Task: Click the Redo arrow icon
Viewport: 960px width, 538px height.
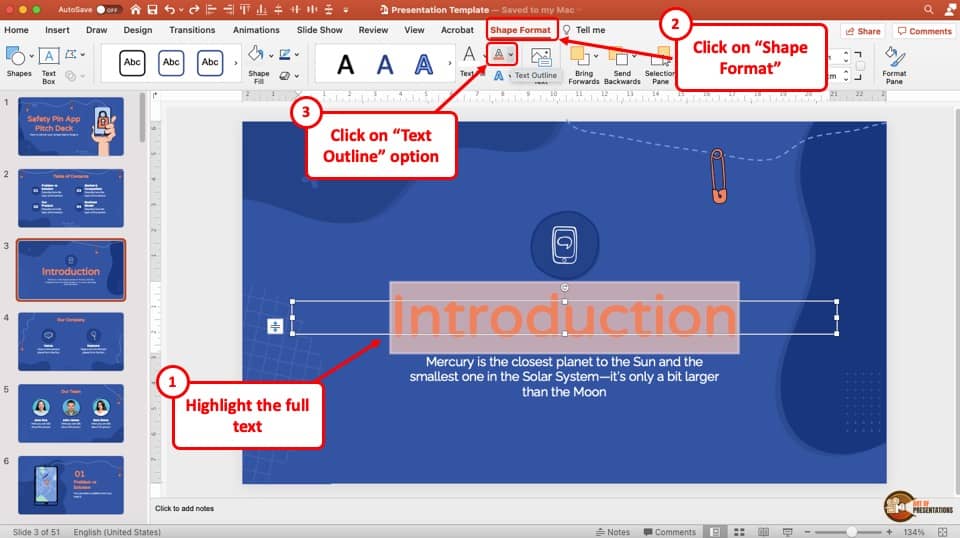Action: (x=194, y=10)
